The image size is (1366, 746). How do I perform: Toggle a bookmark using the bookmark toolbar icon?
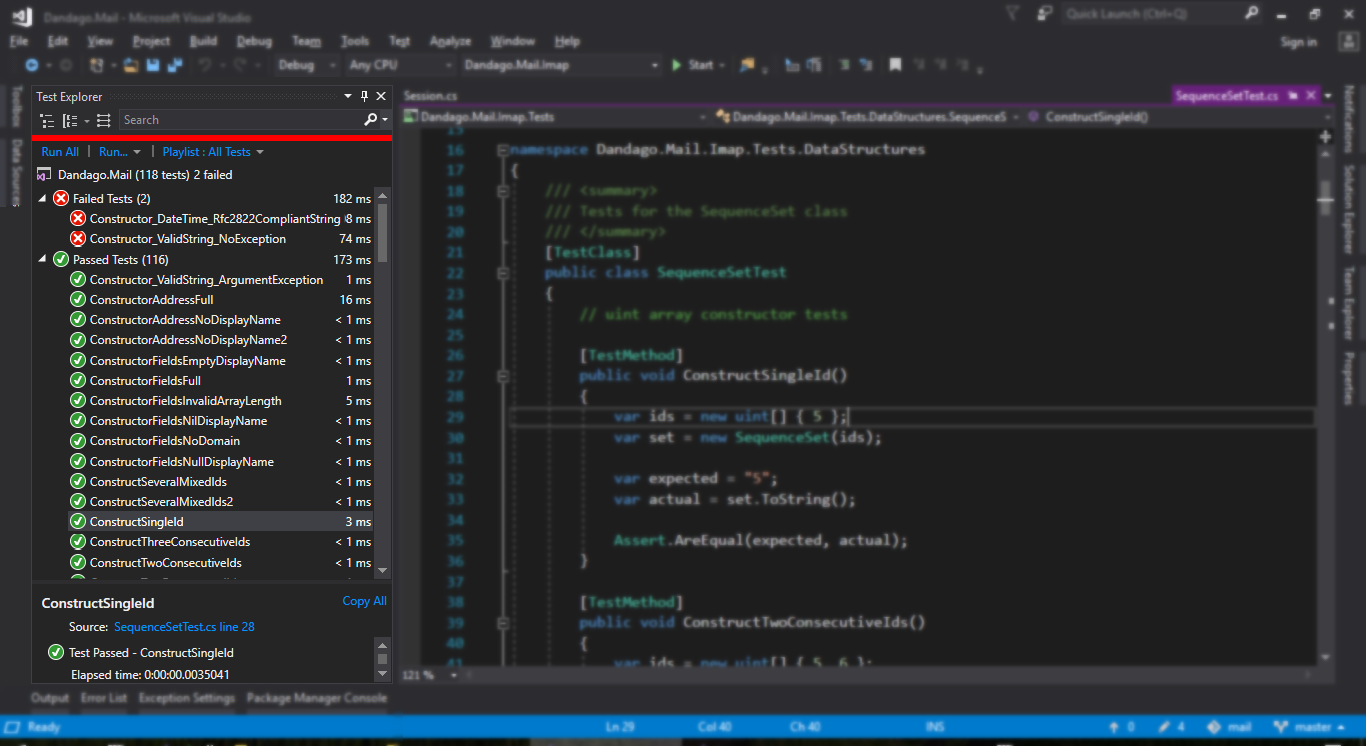pos(894,64)
